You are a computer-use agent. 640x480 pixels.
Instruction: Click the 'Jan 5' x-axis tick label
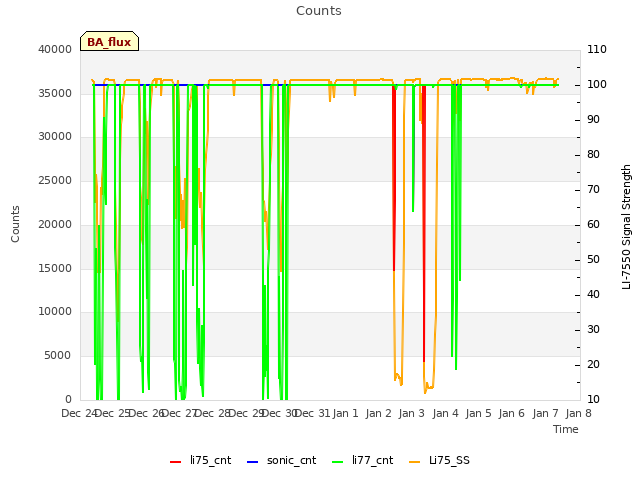click(478, 413)
